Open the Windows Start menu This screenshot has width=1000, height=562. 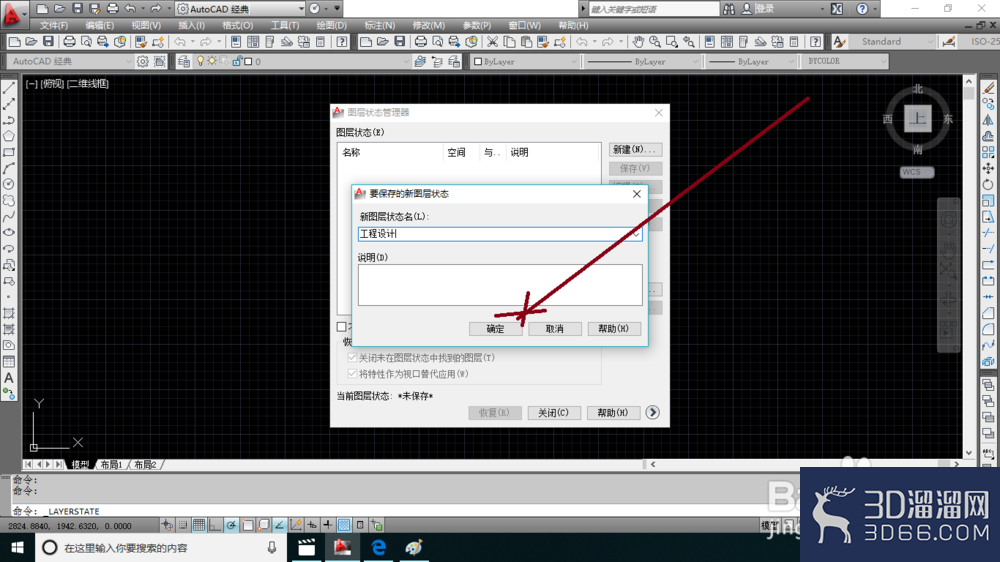[17, 547]
